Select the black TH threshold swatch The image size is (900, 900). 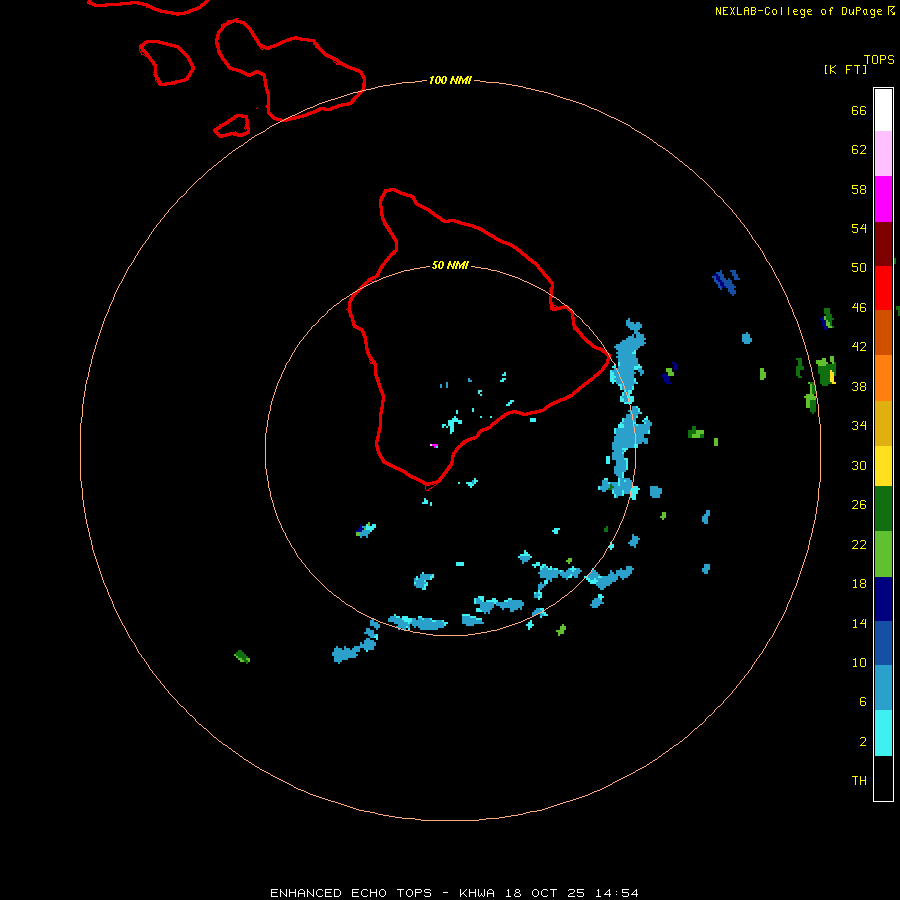(883, 778)
